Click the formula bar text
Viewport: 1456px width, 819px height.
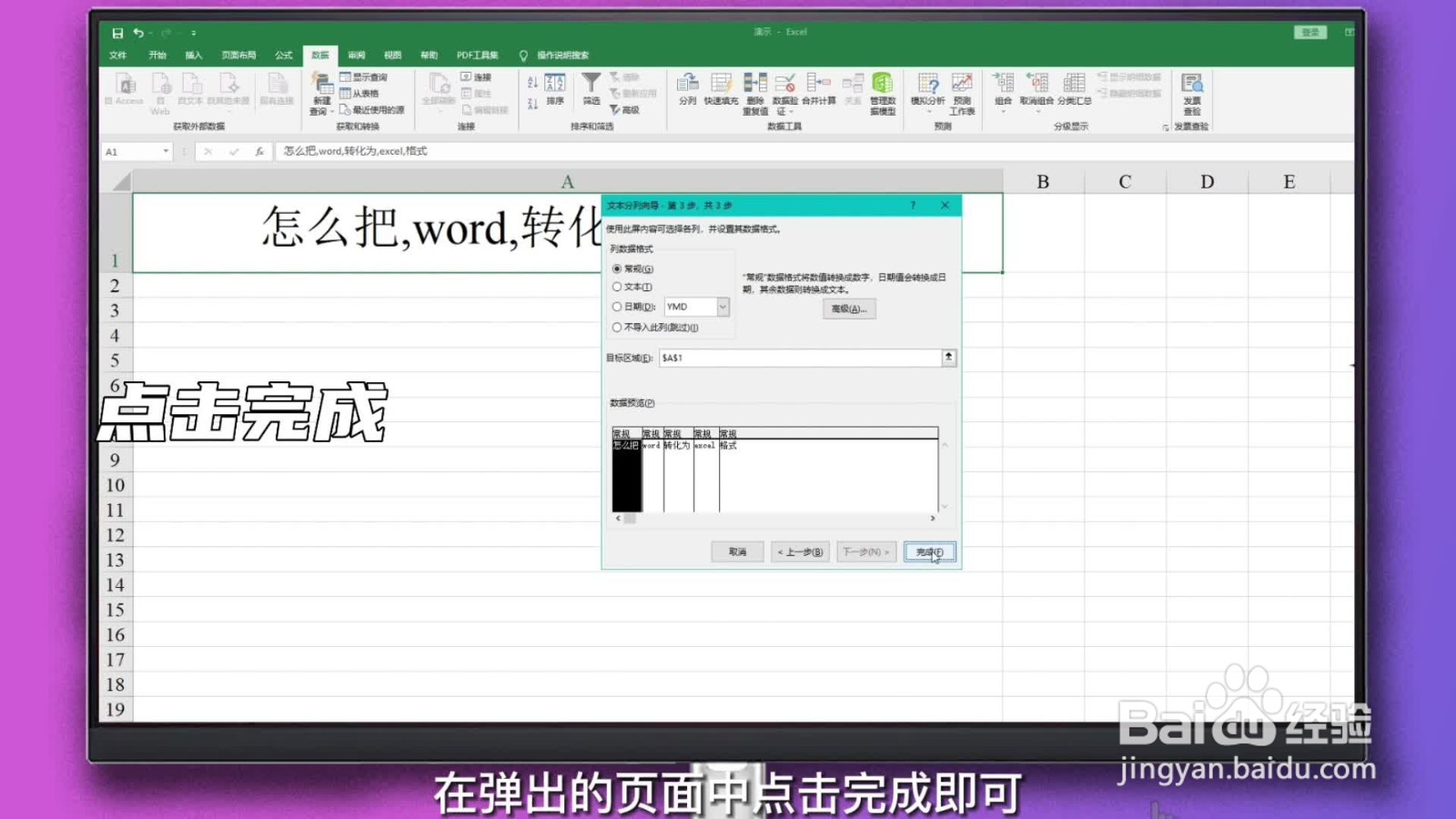point(355,151)
